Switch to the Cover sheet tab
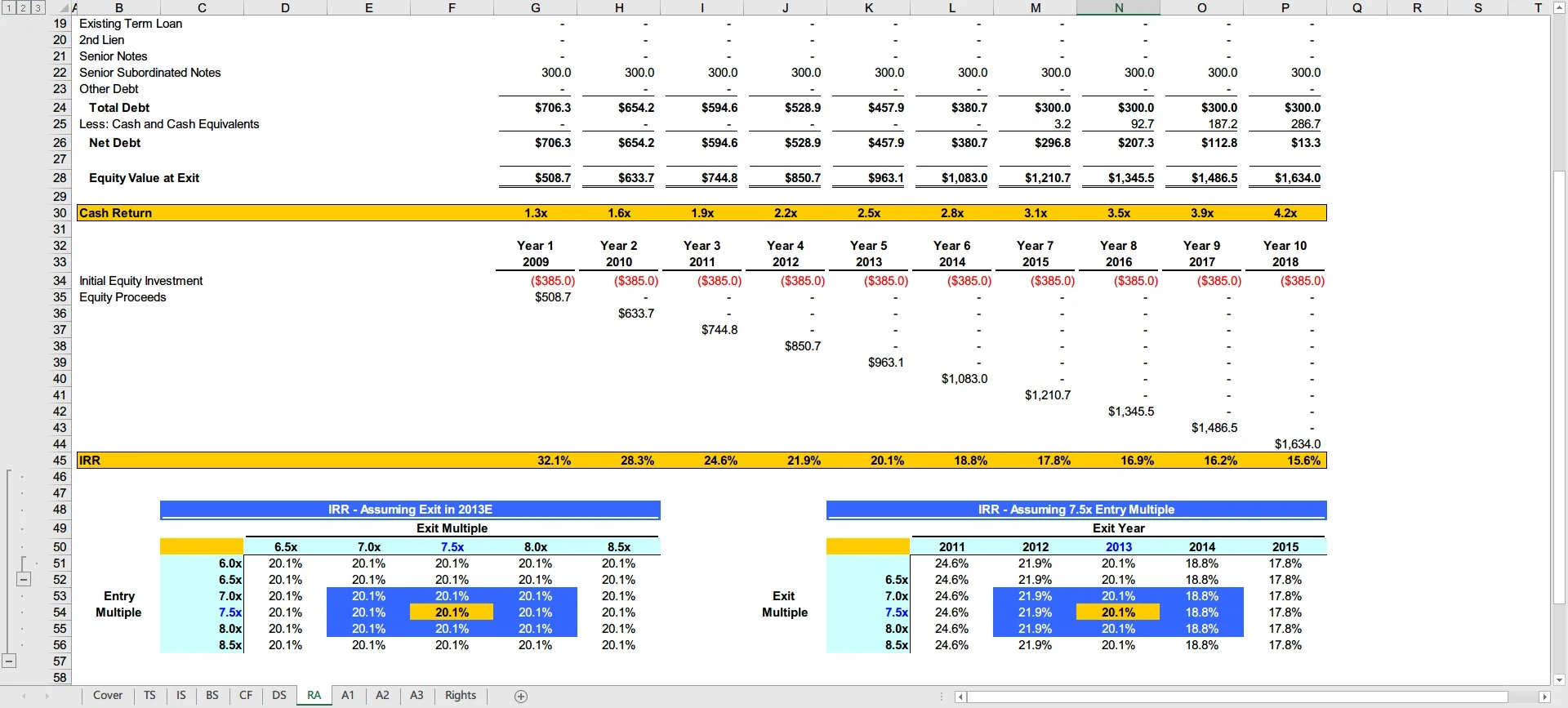 pyautogui.click(x=108, y=696)
